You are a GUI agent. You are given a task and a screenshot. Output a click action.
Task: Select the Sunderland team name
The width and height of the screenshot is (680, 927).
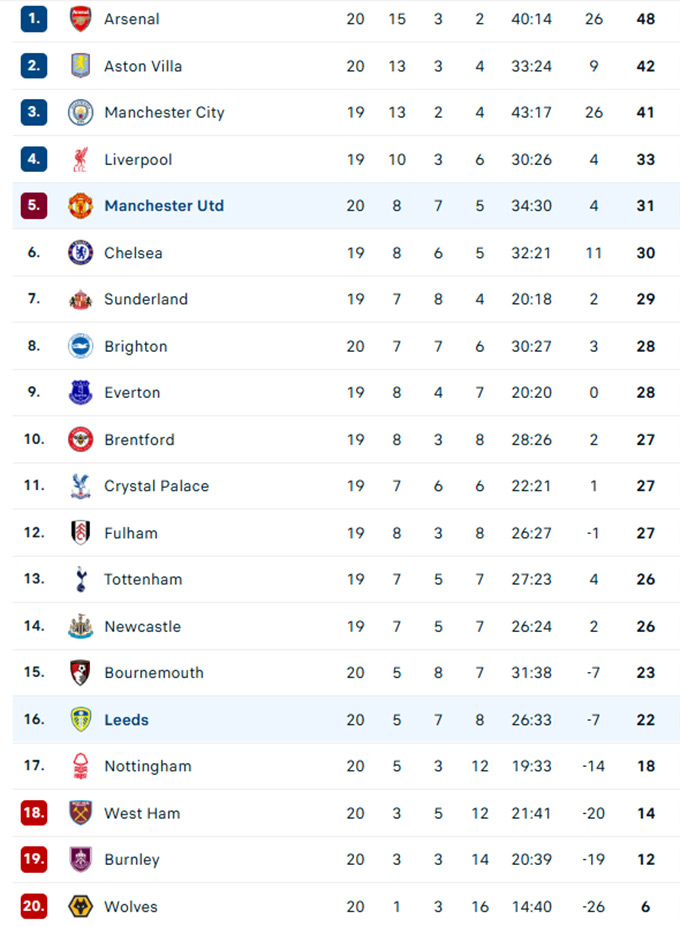(x=146, y=299)
